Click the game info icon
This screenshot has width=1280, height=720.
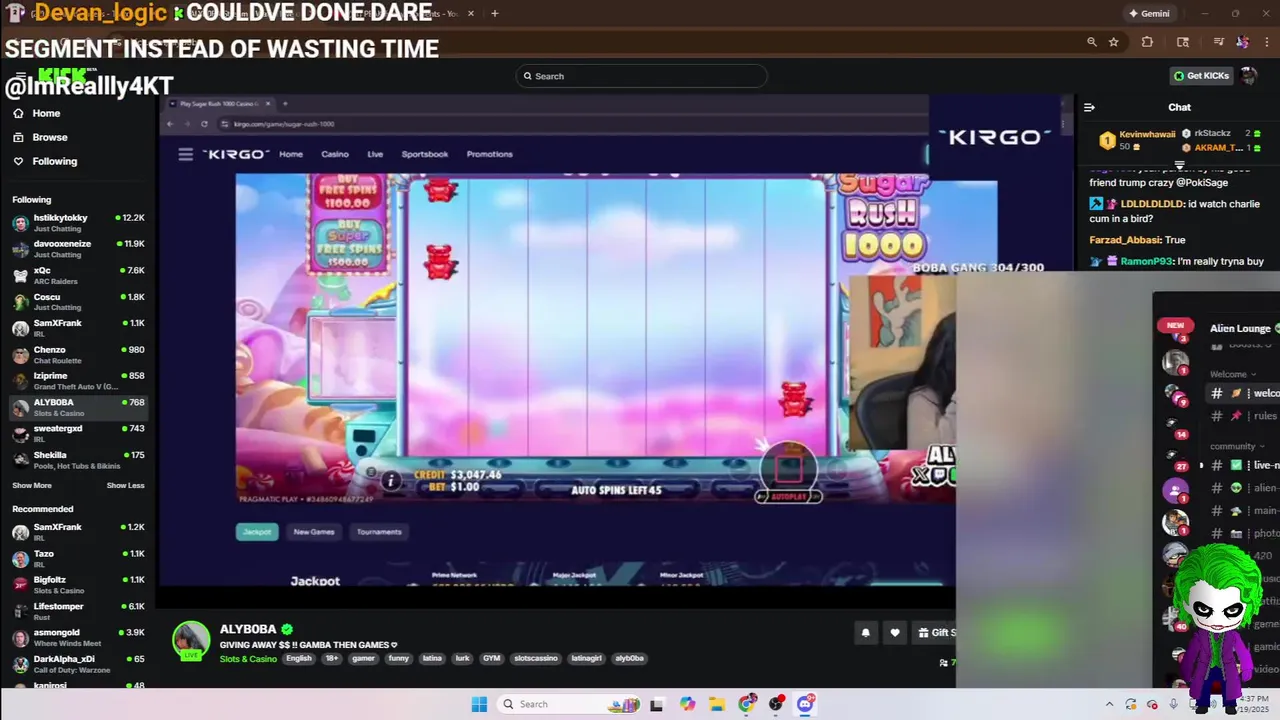tap(391, 481)
